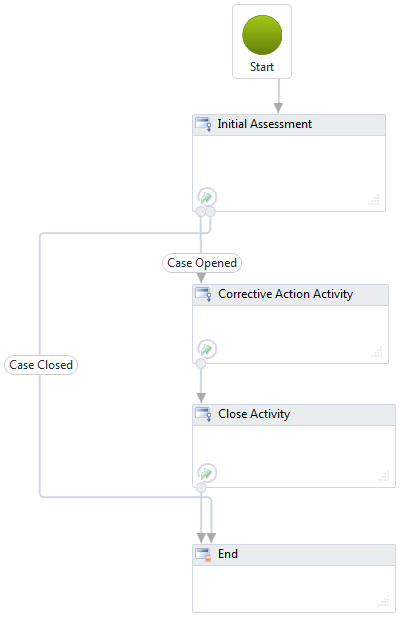Click the green arrow action icon in Corrective Action Activity
The height and width of the screenshot is (626, 405).
tap(207, 349)
